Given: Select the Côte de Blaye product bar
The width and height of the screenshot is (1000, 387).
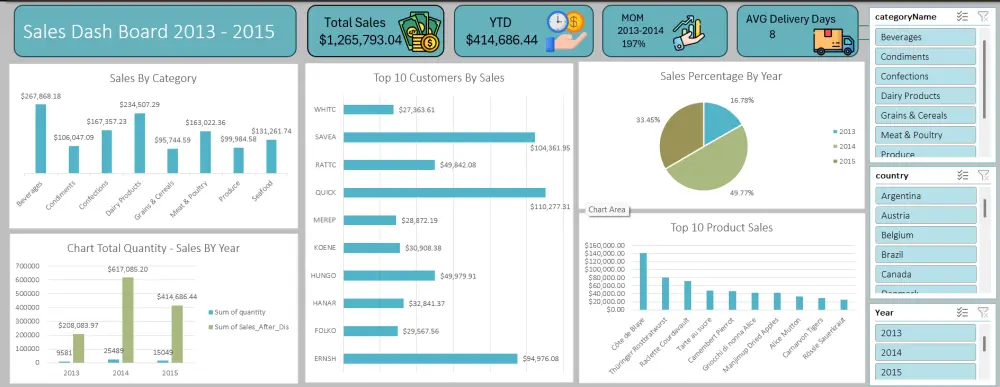Looking at the screenshot, I should tap(643, 281).
